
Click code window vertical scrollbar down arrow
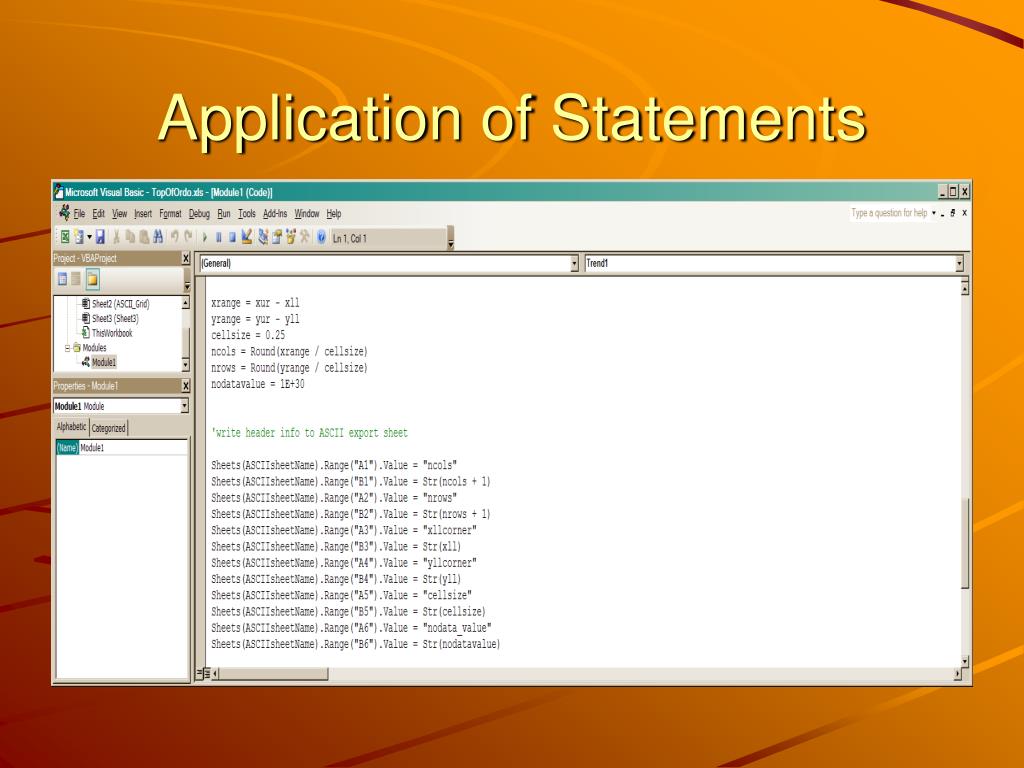[x=965, y=661]
